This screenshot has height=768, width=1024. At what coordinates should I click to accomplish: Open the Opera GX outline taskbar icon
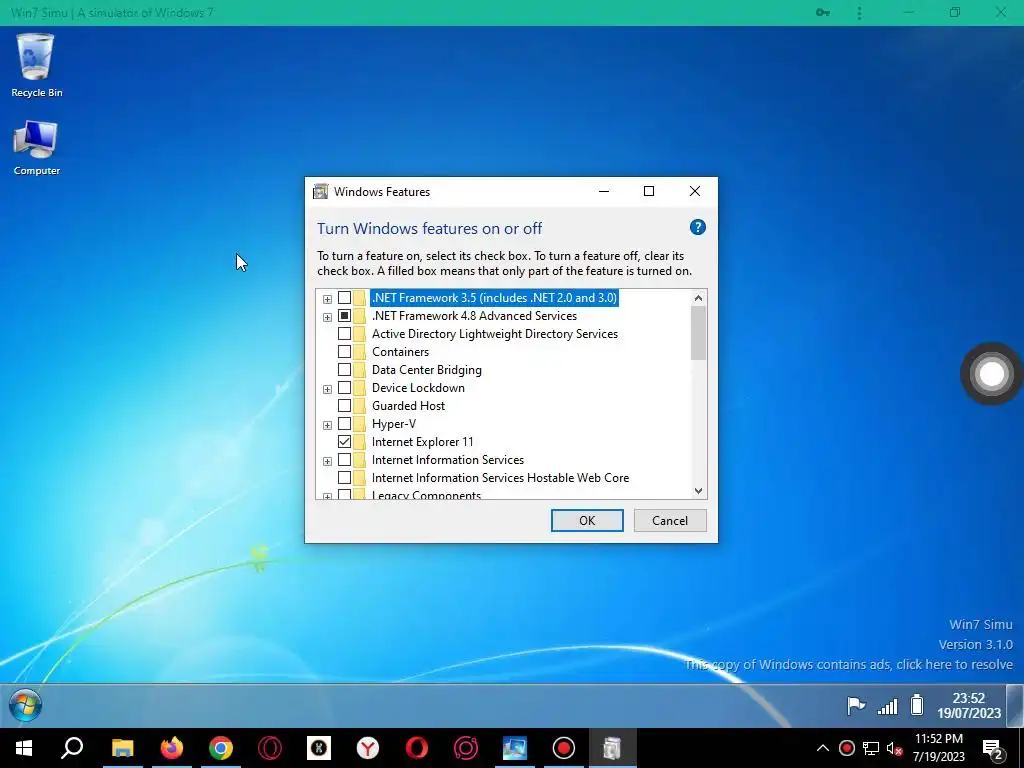point(270,748)
